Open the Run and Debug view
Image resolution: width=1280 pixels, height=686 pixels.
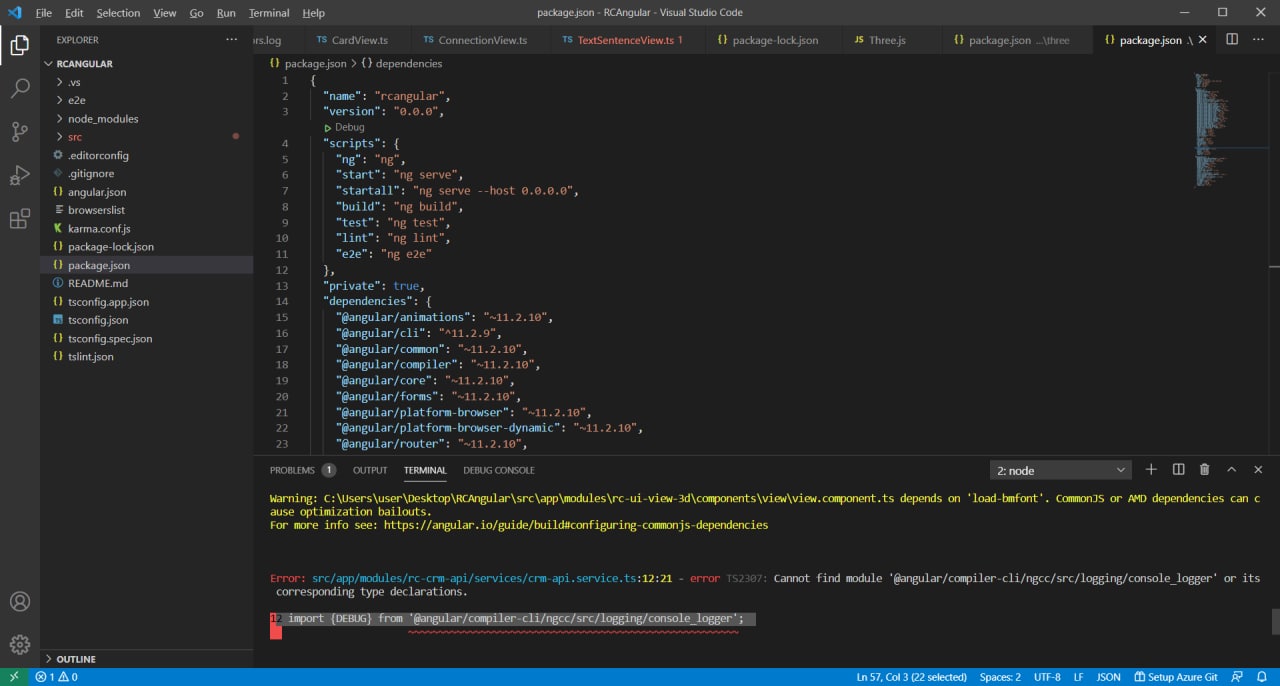(x=19, y=176)
